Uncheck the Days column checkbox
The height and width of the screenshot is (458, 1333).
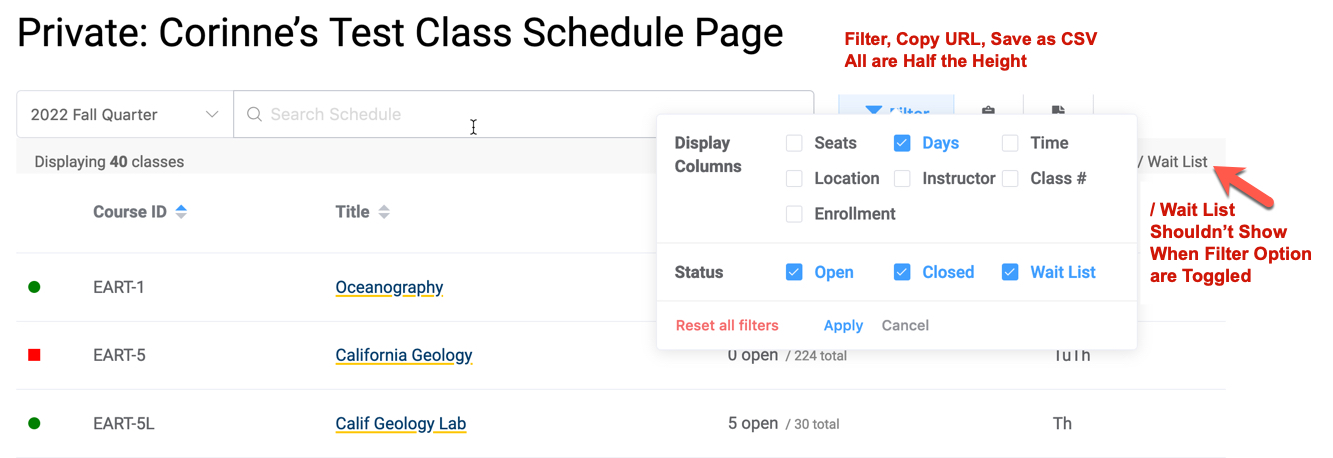pyautogui.click(x=902, y=143)
